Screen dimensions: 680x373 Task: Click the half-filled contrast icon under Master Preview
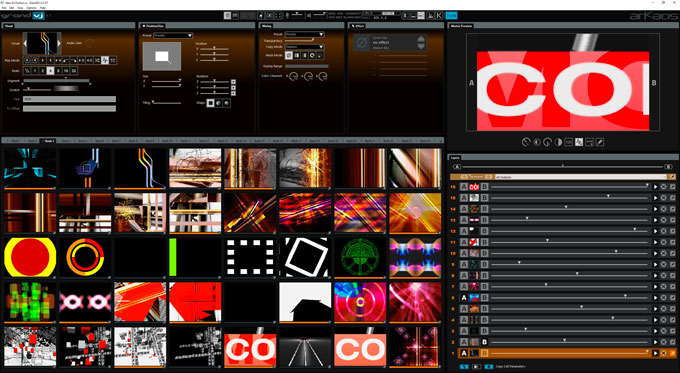[558, 142]
